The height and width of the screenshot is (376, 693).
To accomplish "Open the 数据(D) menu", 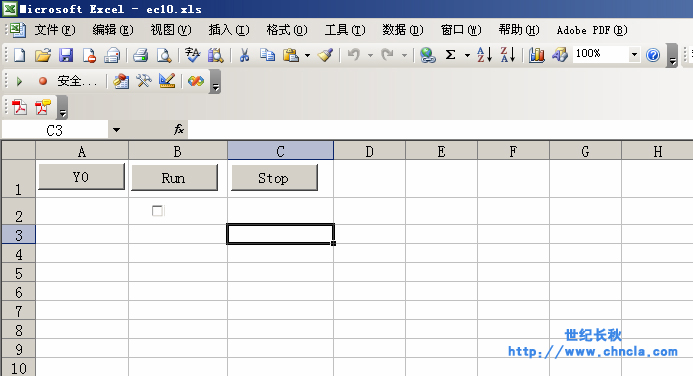I will click(x=403, y=30).
